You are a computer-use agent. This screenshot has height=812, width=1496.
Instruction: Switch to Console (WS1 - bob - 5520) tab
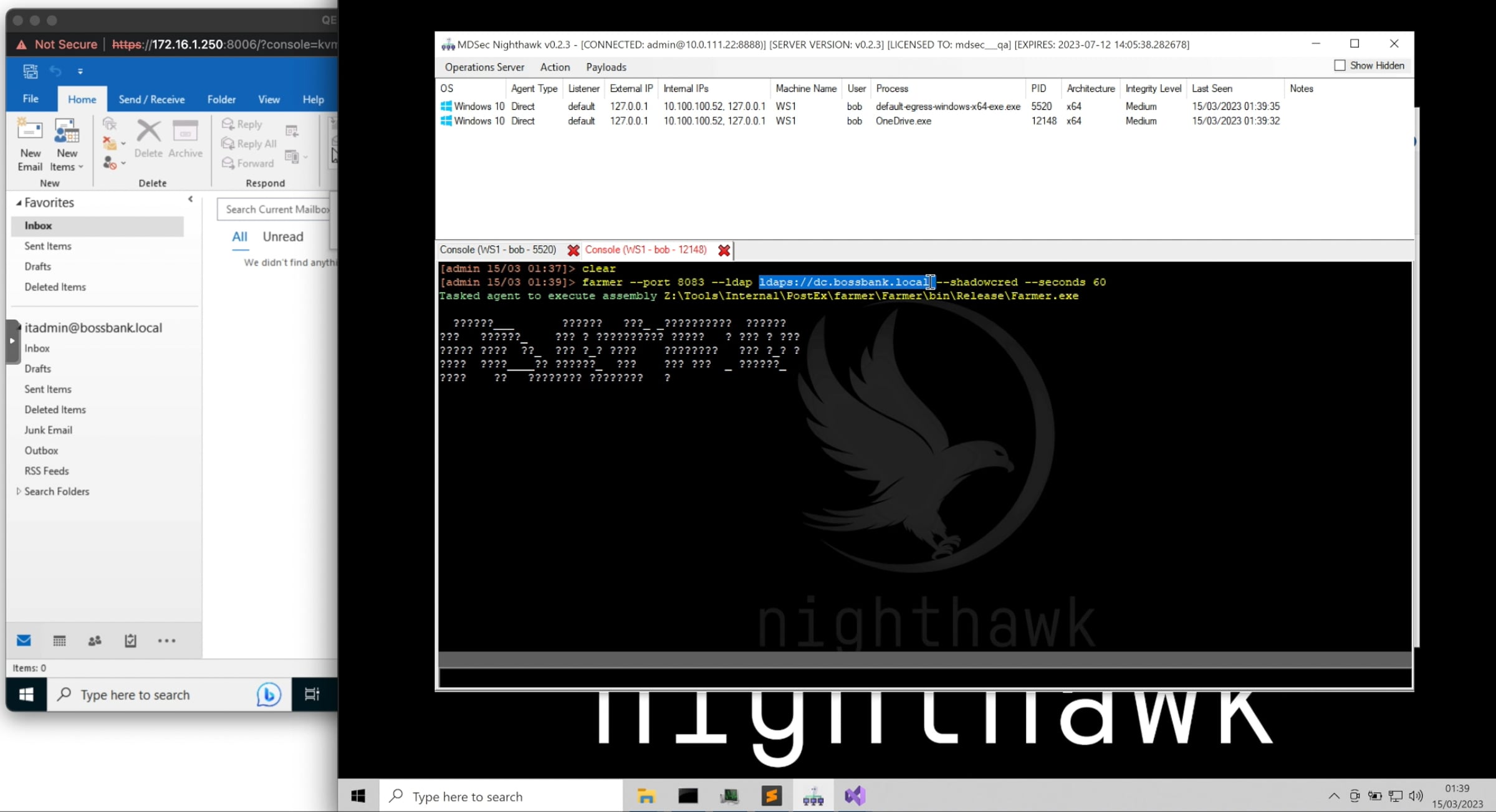(497, 250)
